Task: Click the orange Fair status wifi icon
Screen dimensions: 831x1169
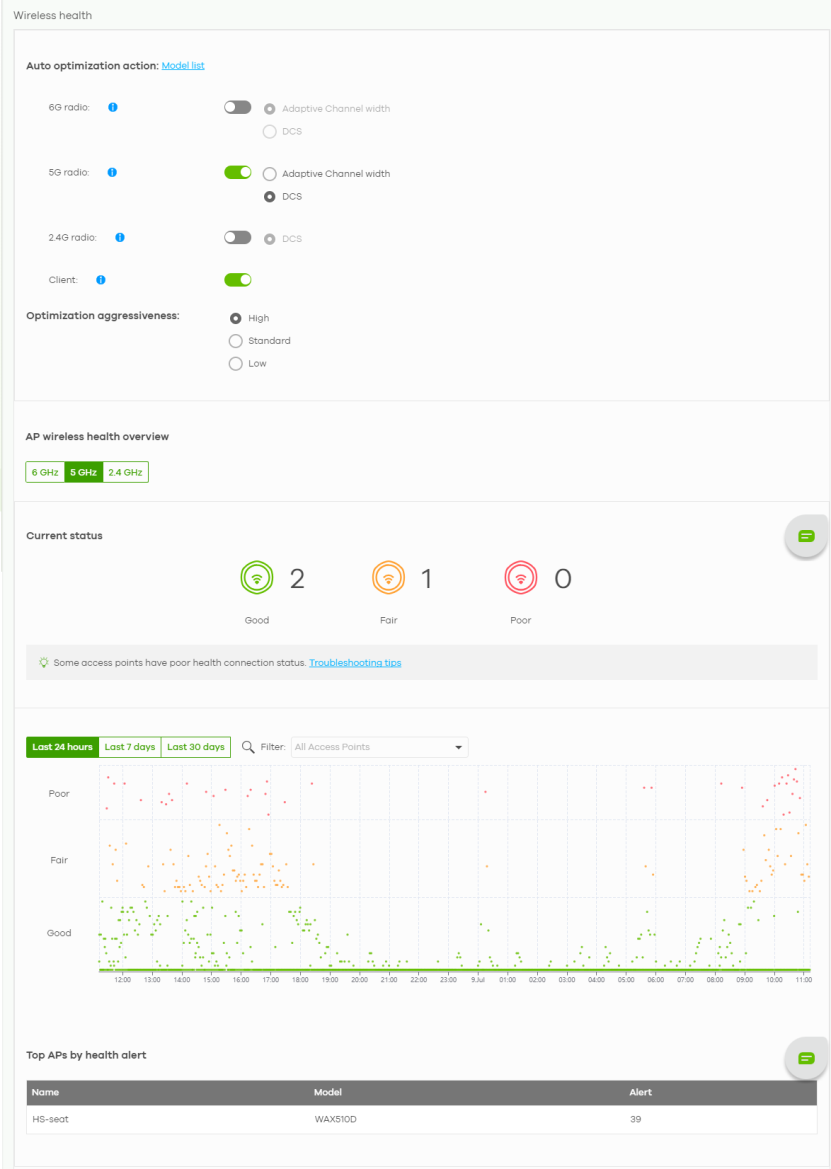Action: 388,578
